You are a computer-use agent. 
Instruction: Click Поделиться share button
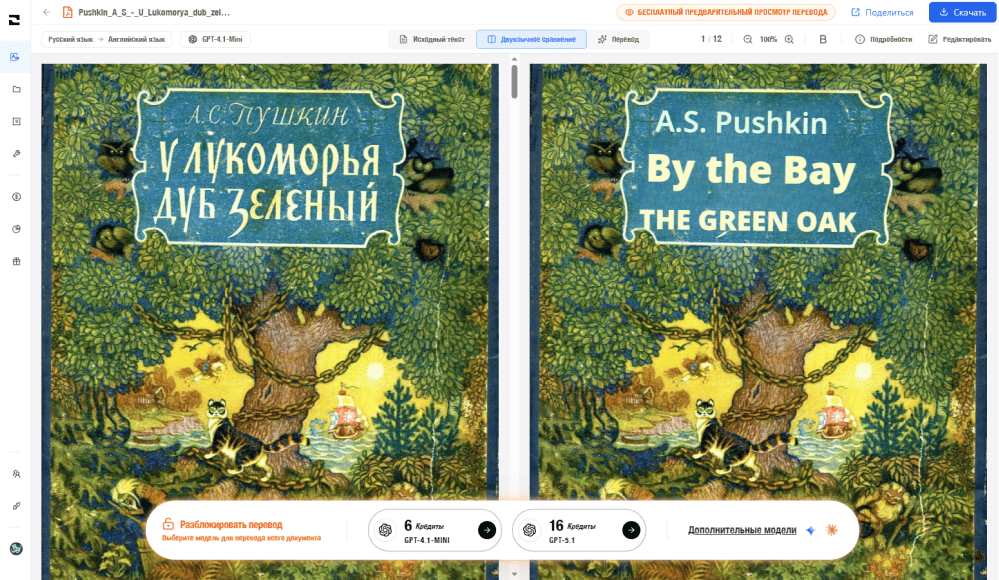pyautogui.click(x=882, y=12)
